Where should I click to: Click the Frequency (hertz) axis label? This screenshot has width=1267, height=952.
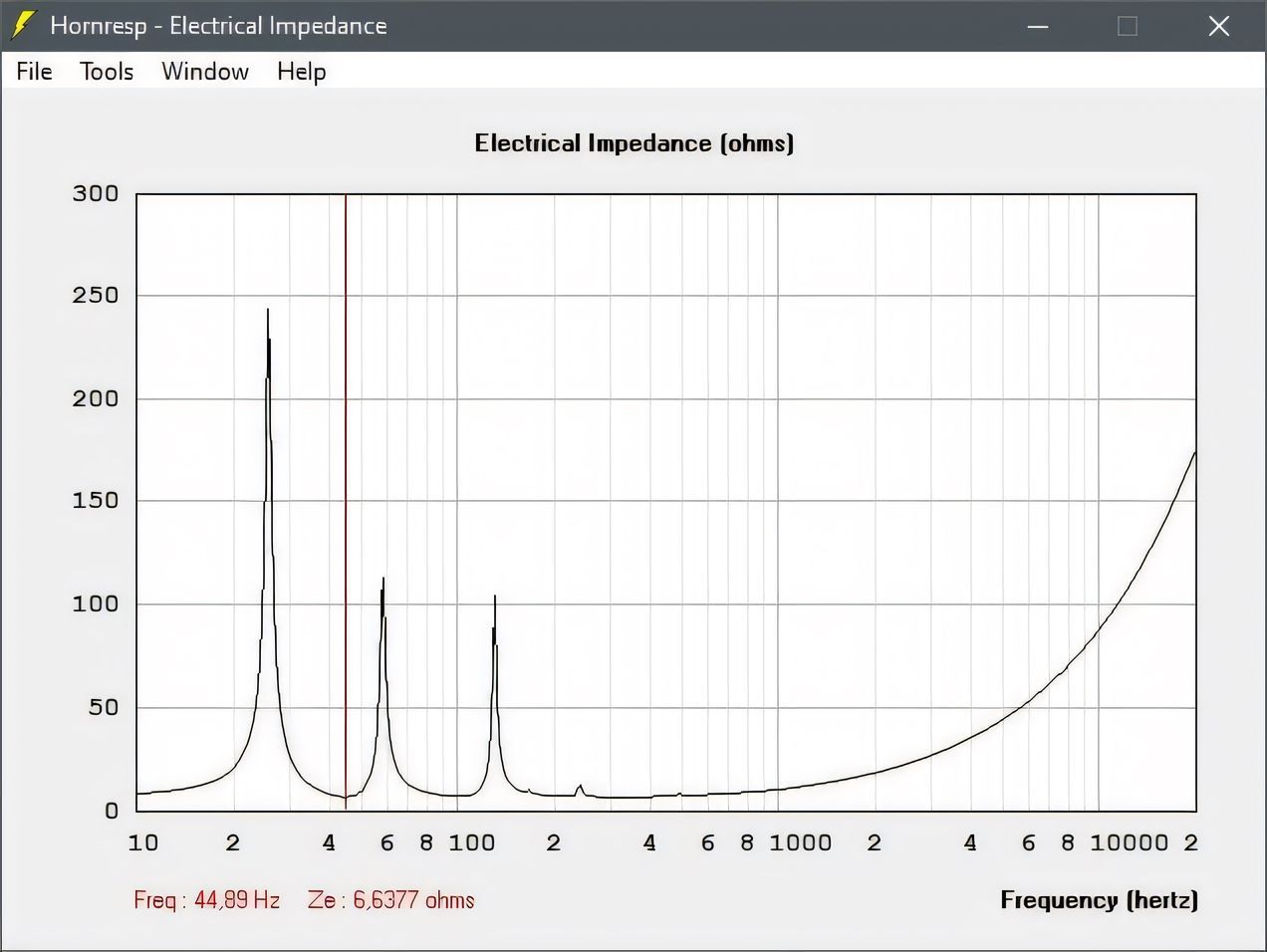(x=1099, y=900)
